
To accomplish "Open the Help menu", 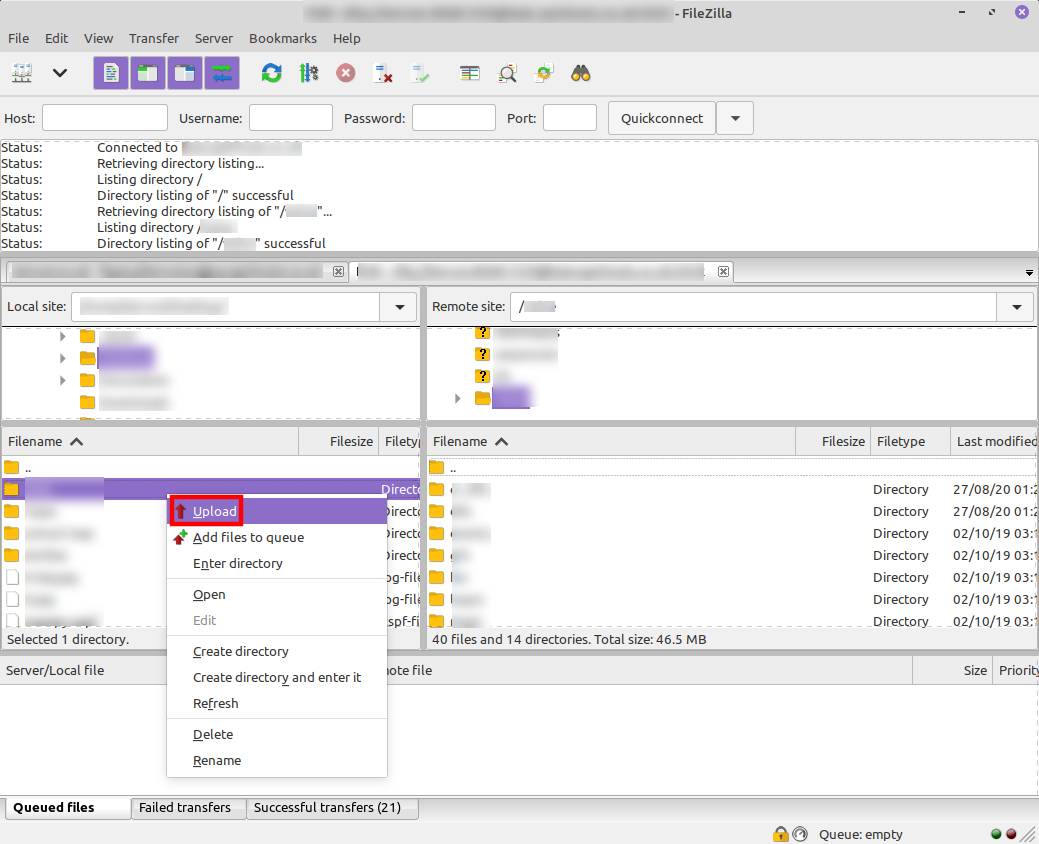I will click(x=347, y=38).
